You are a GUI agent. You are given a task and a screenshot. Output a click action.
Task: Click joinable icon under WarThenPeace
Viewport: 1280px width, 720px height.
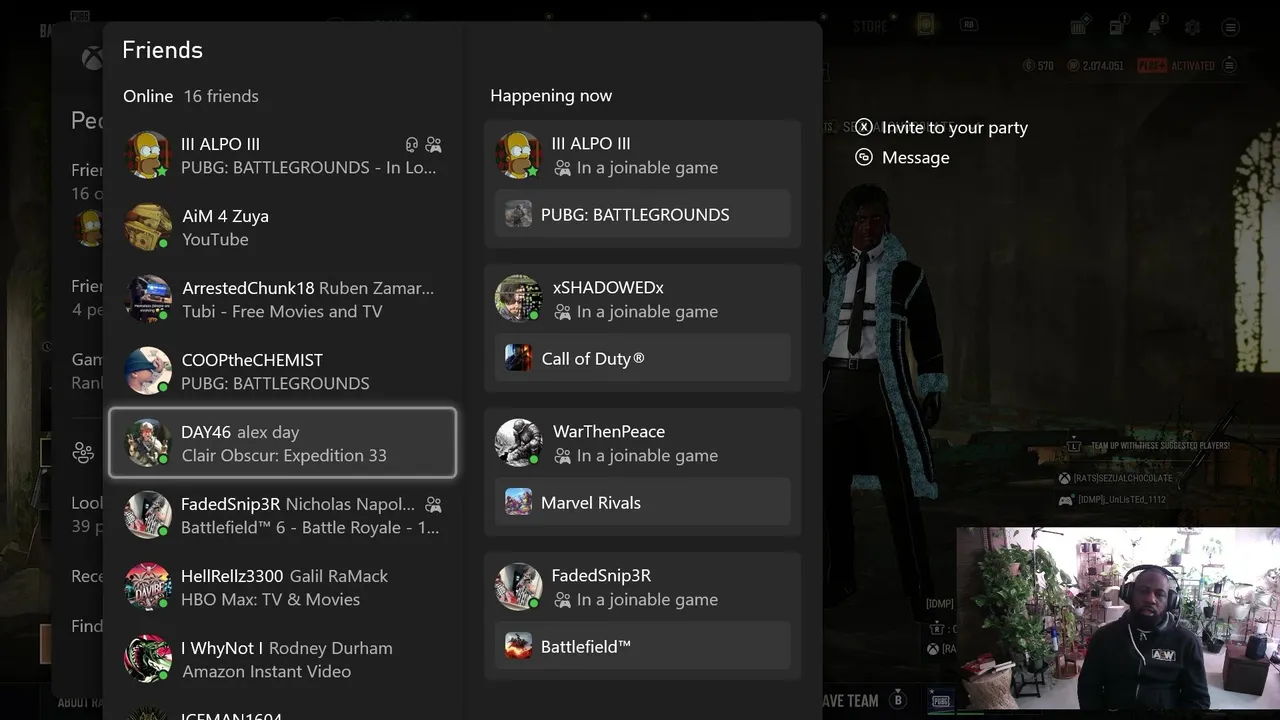[x=562, y=456]
